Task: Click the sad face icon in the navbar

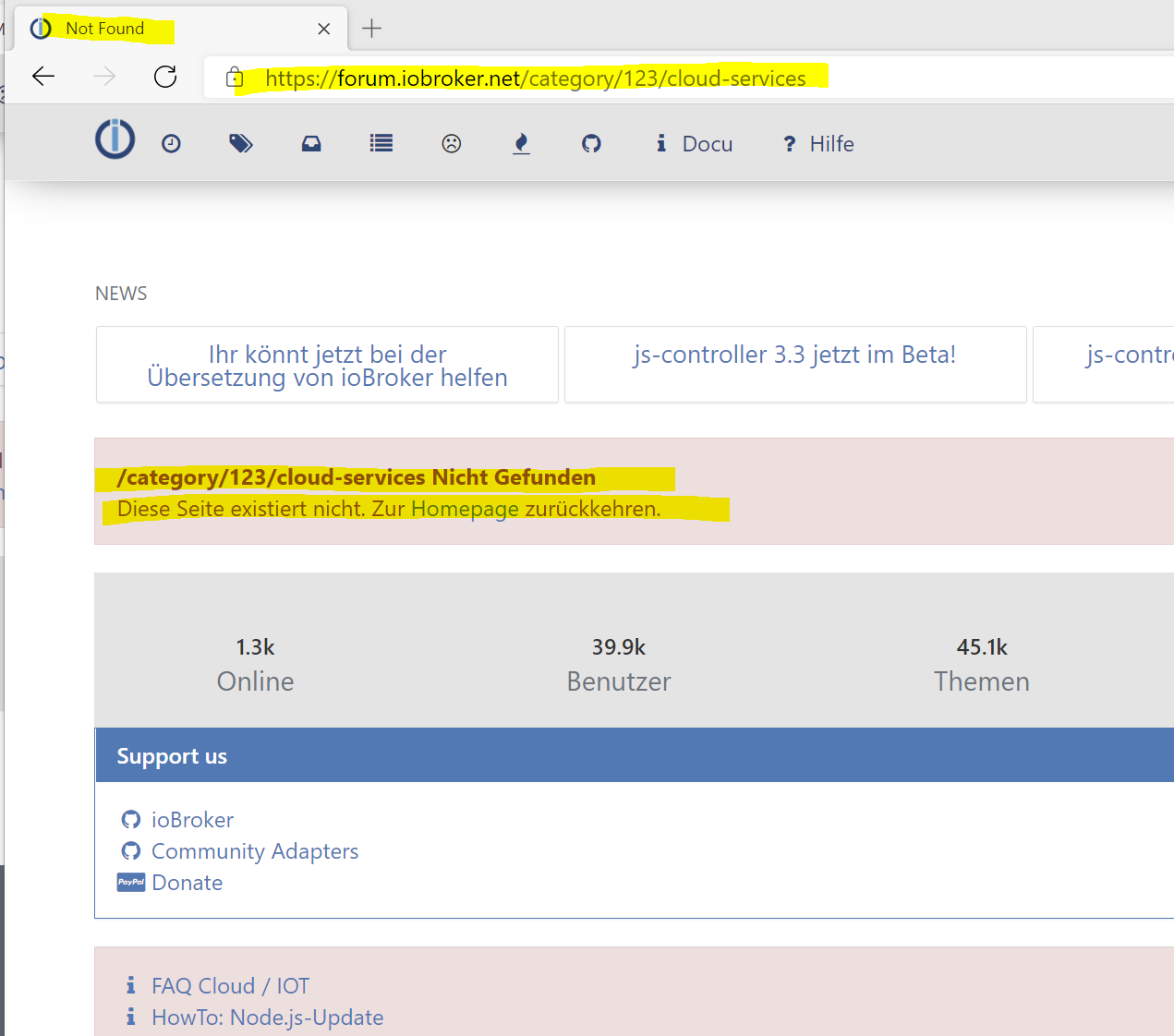Action: point(451,143)
